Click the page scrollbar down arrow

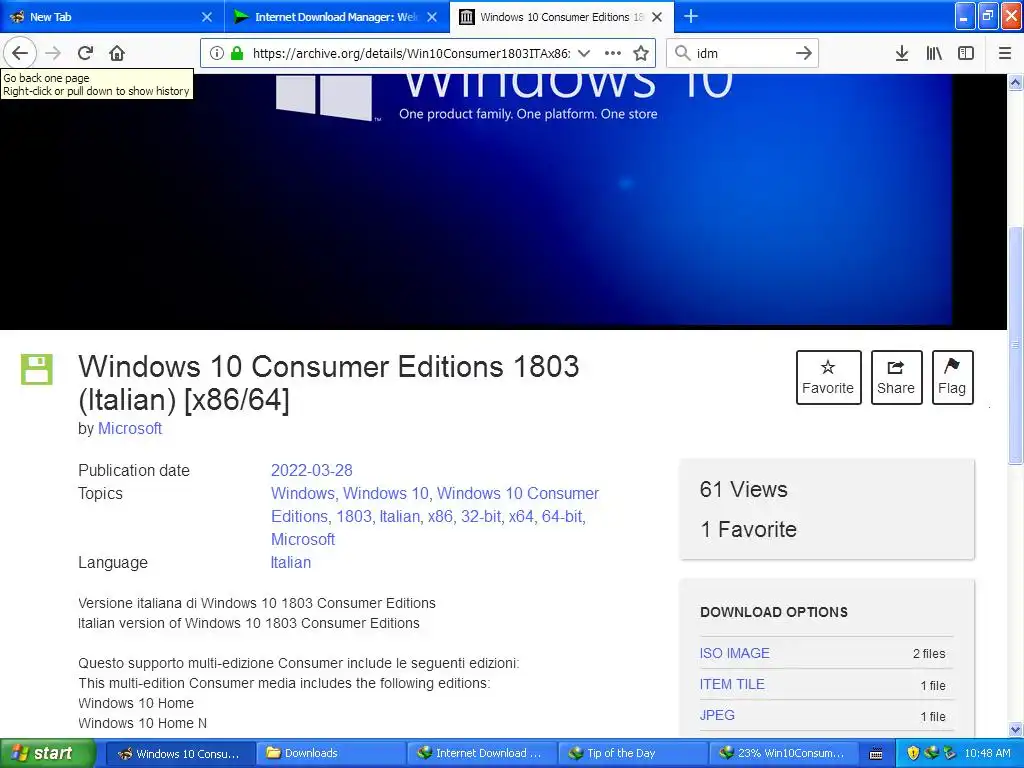coord(1016,729)
